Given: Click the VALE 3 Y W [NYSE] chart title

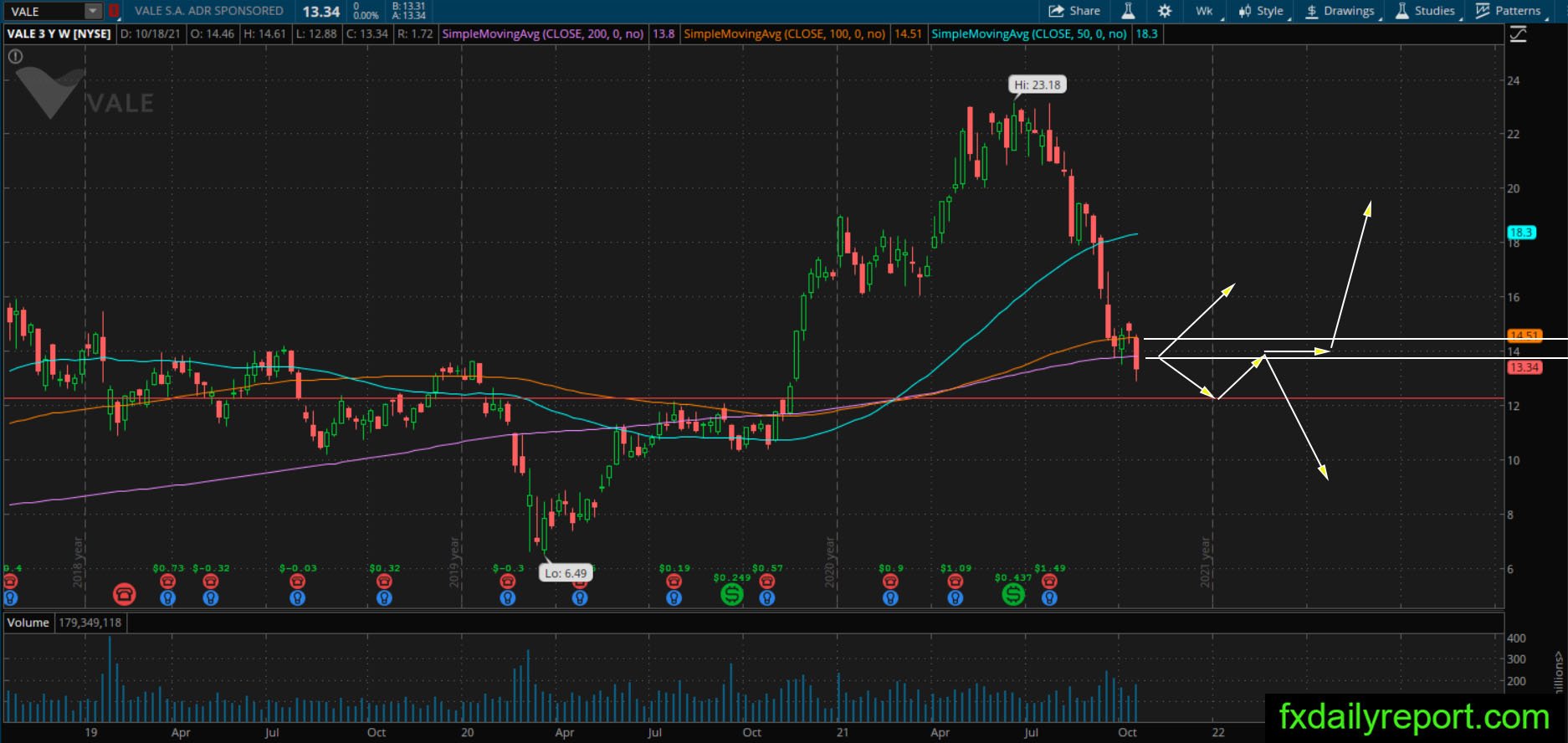Looking at the screenshot, I should 59,34.
